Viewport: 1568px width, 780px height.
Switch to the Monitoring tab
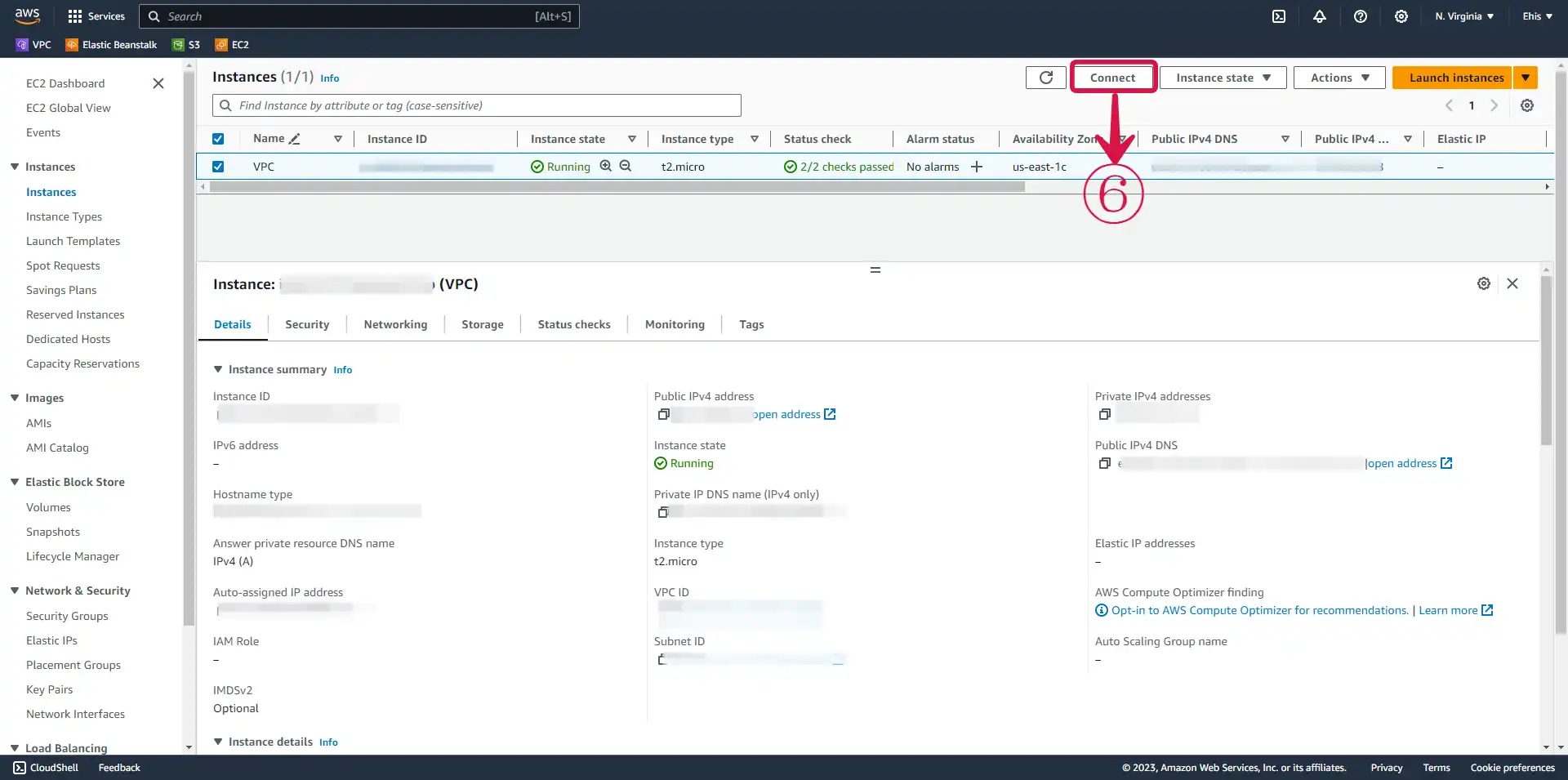tap(675, 324)
